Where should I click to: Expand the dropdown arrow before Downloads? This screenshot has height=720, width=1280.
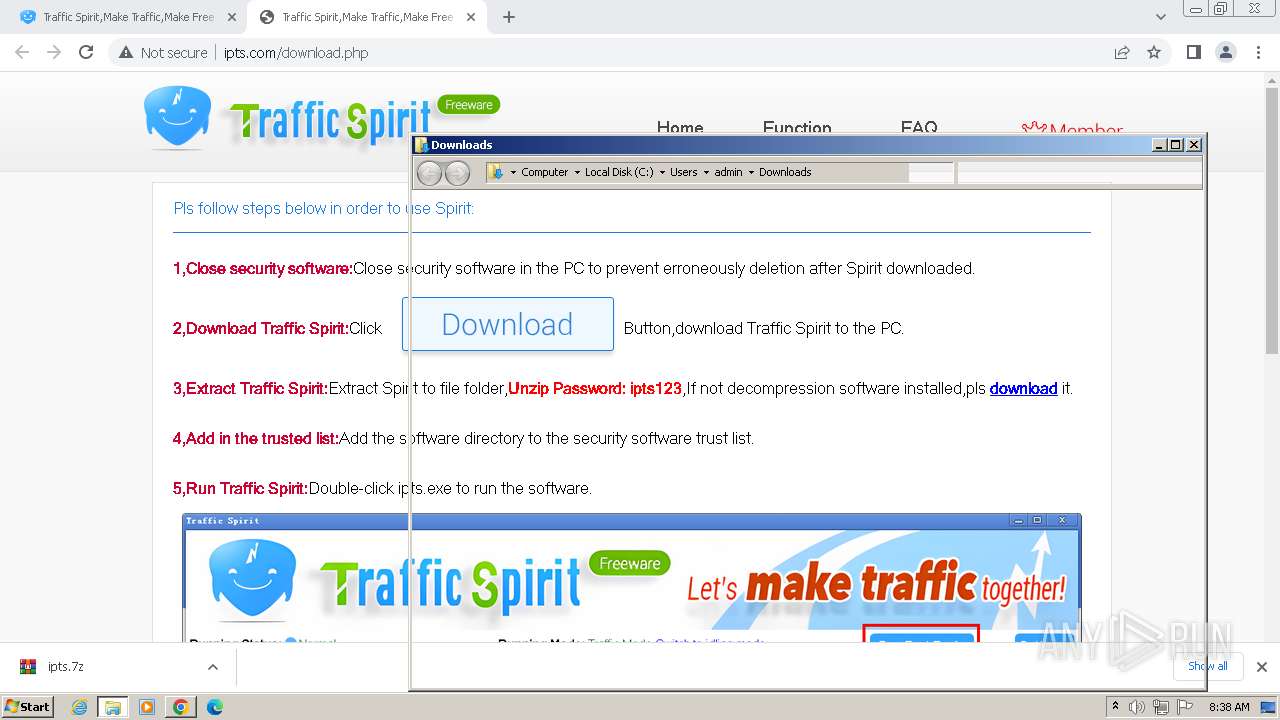[x=751, y=172]
